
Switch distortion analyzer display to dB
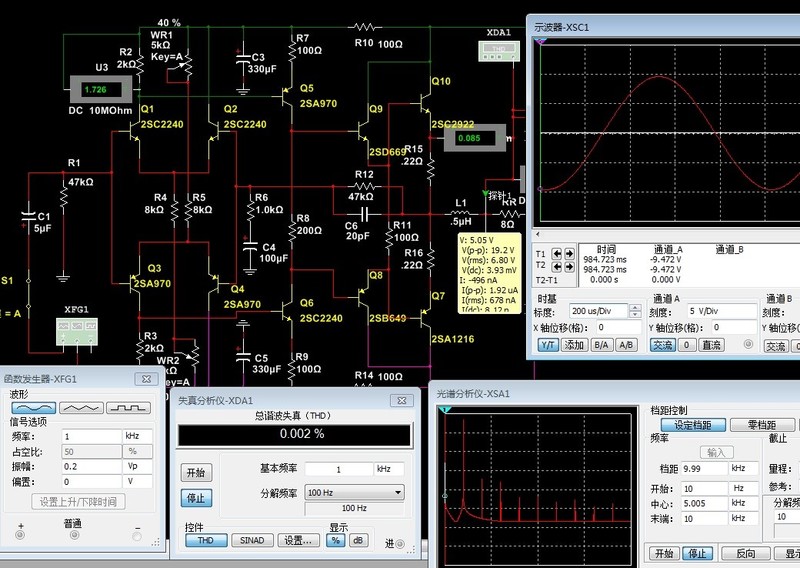[357, 540]
